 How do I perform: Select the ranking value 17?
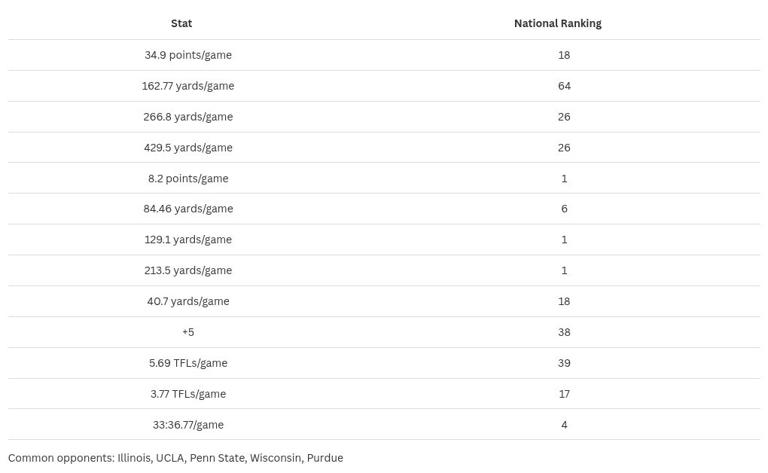click(564, 394)
